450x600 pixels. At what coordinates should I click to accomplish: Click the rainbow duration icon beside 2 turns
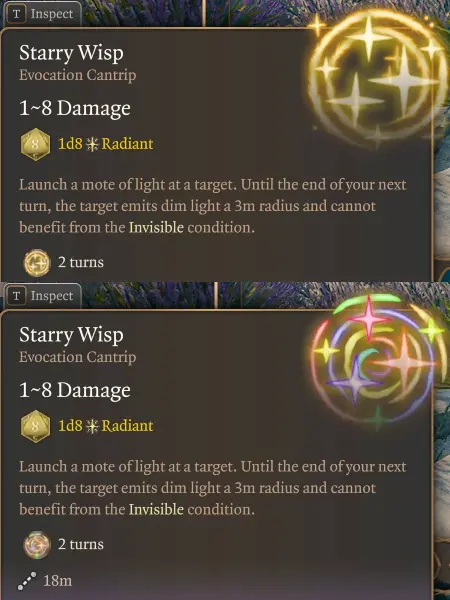pos(37,545)
